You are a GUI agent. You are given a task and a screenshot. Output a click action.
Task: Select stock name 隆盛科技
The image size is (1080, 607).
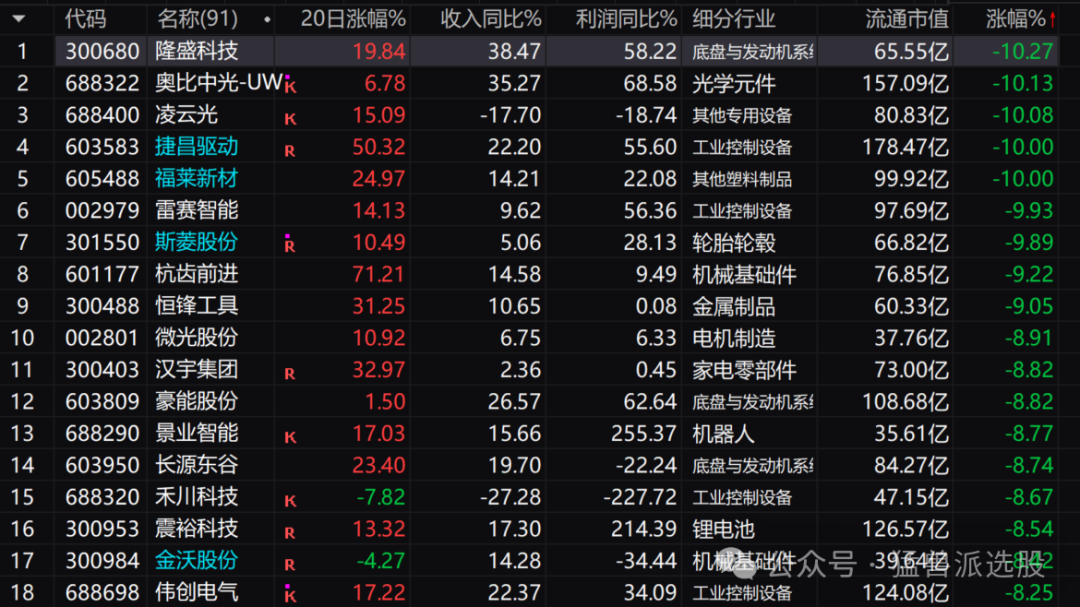point(197,51)
